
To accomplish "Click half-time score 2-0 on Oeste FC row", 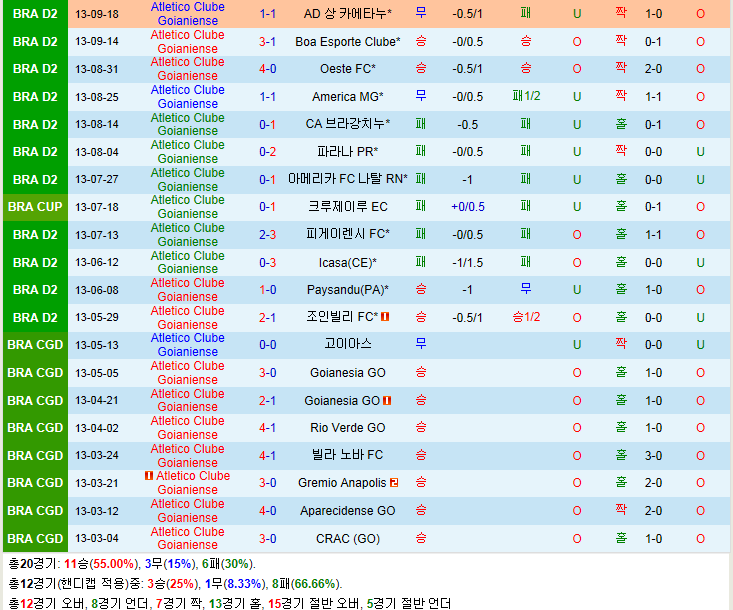I will pos(653,69).
